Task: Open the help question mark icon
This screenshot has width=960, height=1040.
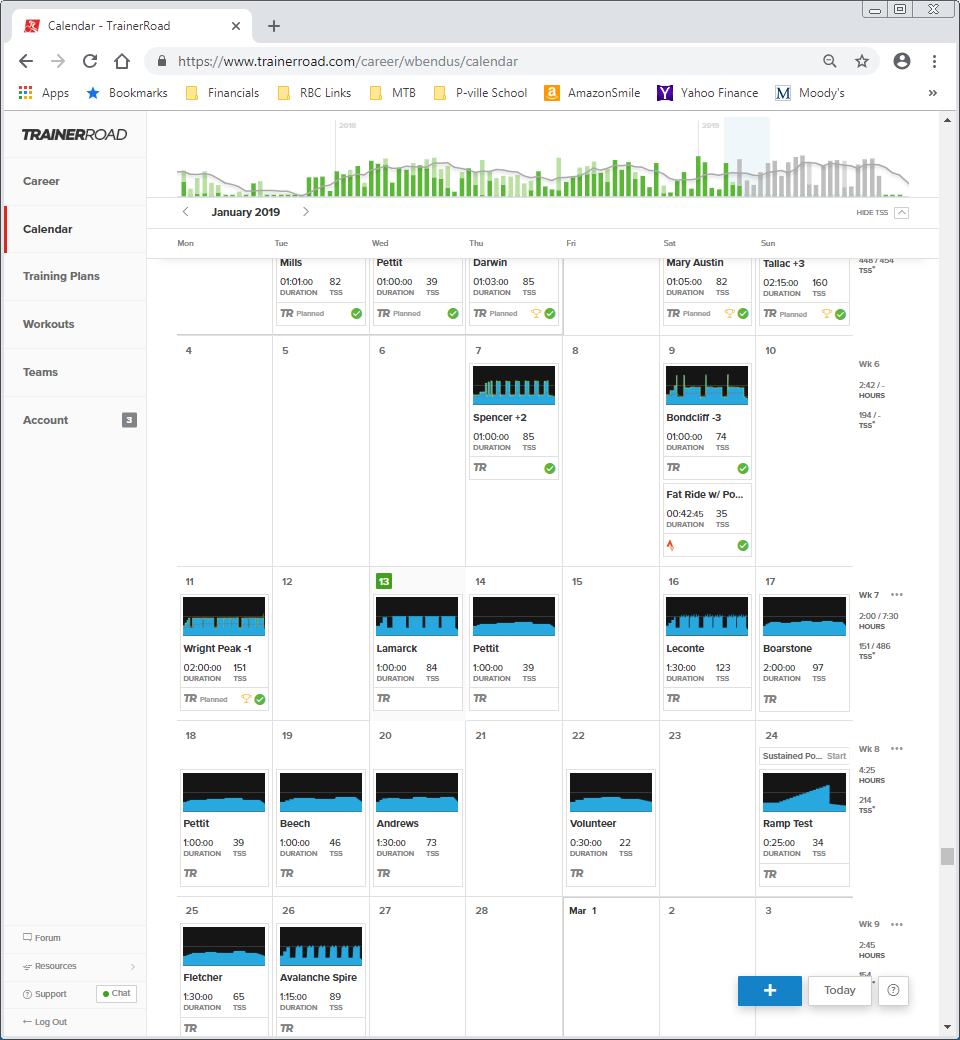Action: [x=893, y=990]
